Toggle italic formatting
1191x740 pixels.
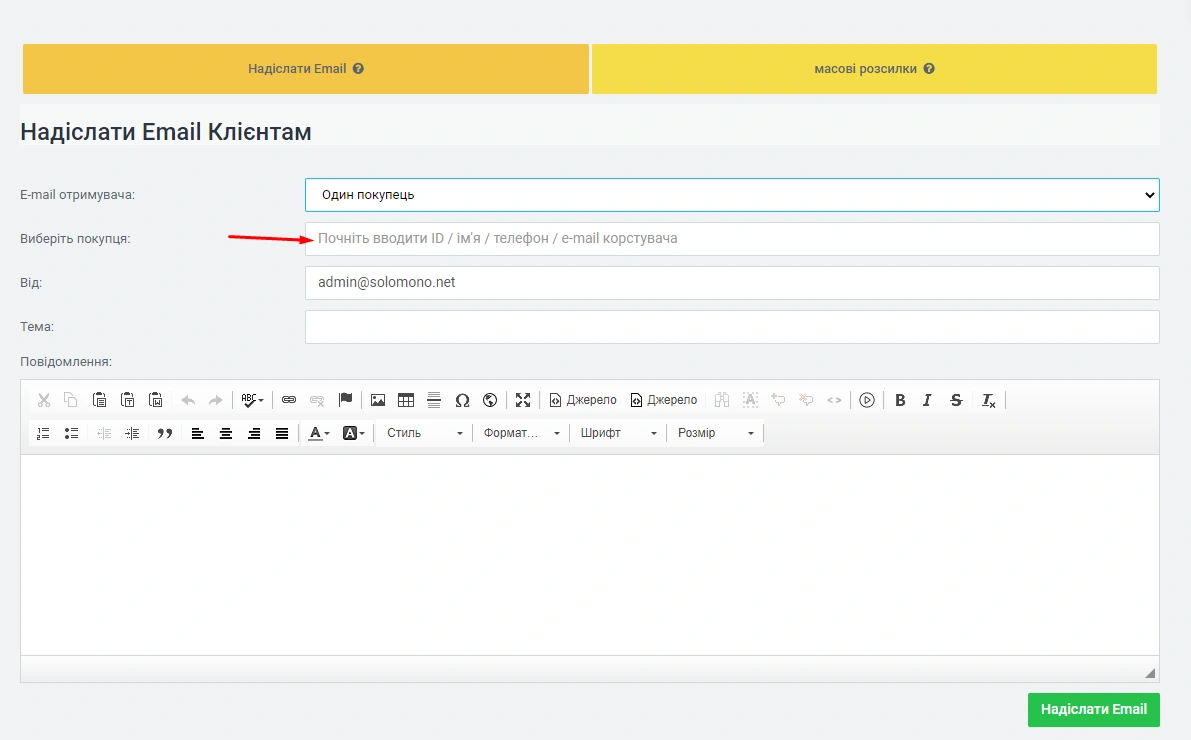927,400
